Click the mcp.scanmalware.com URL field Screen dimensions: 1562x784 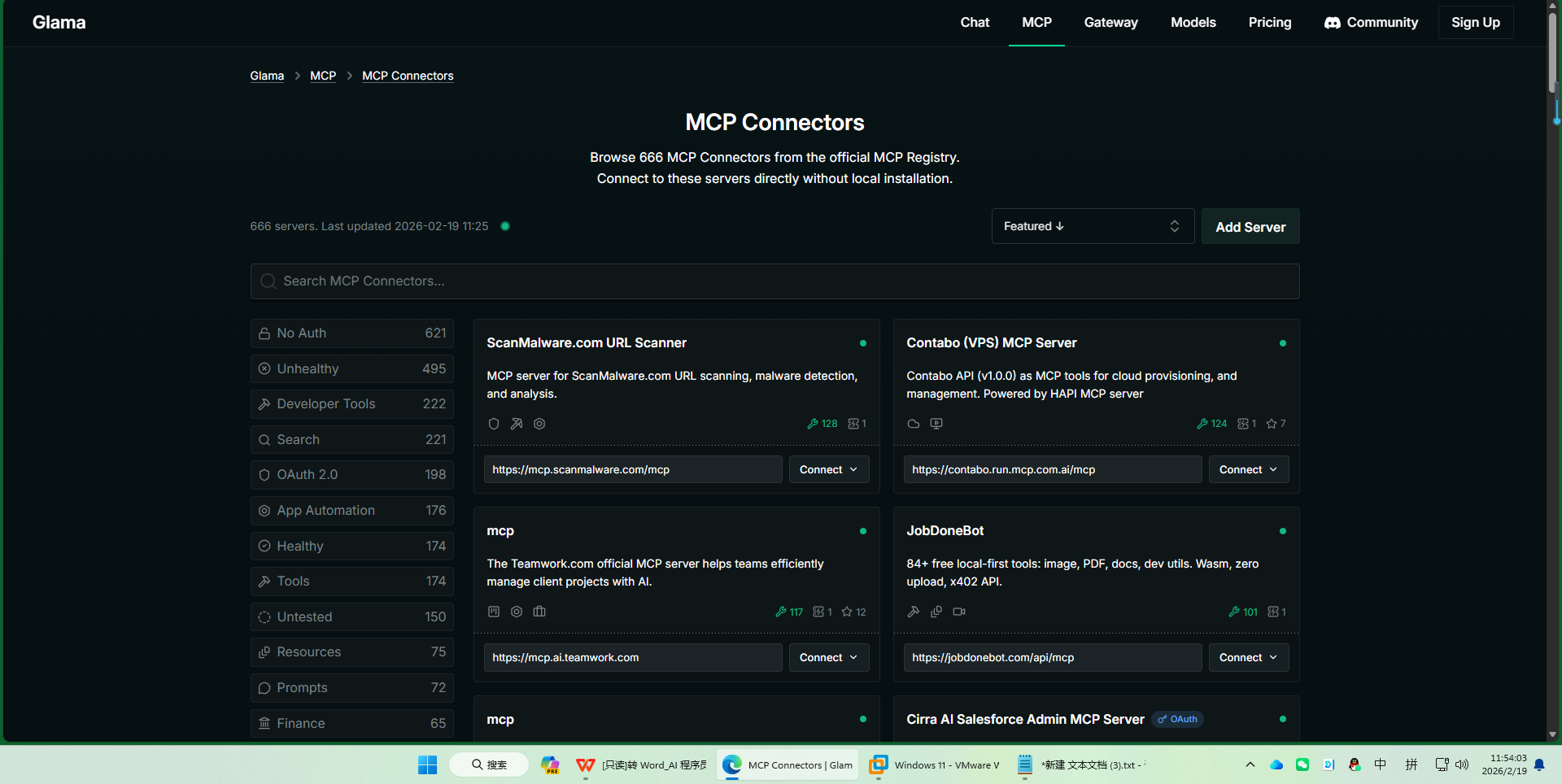pyautogui.click(x=633, y=470)
